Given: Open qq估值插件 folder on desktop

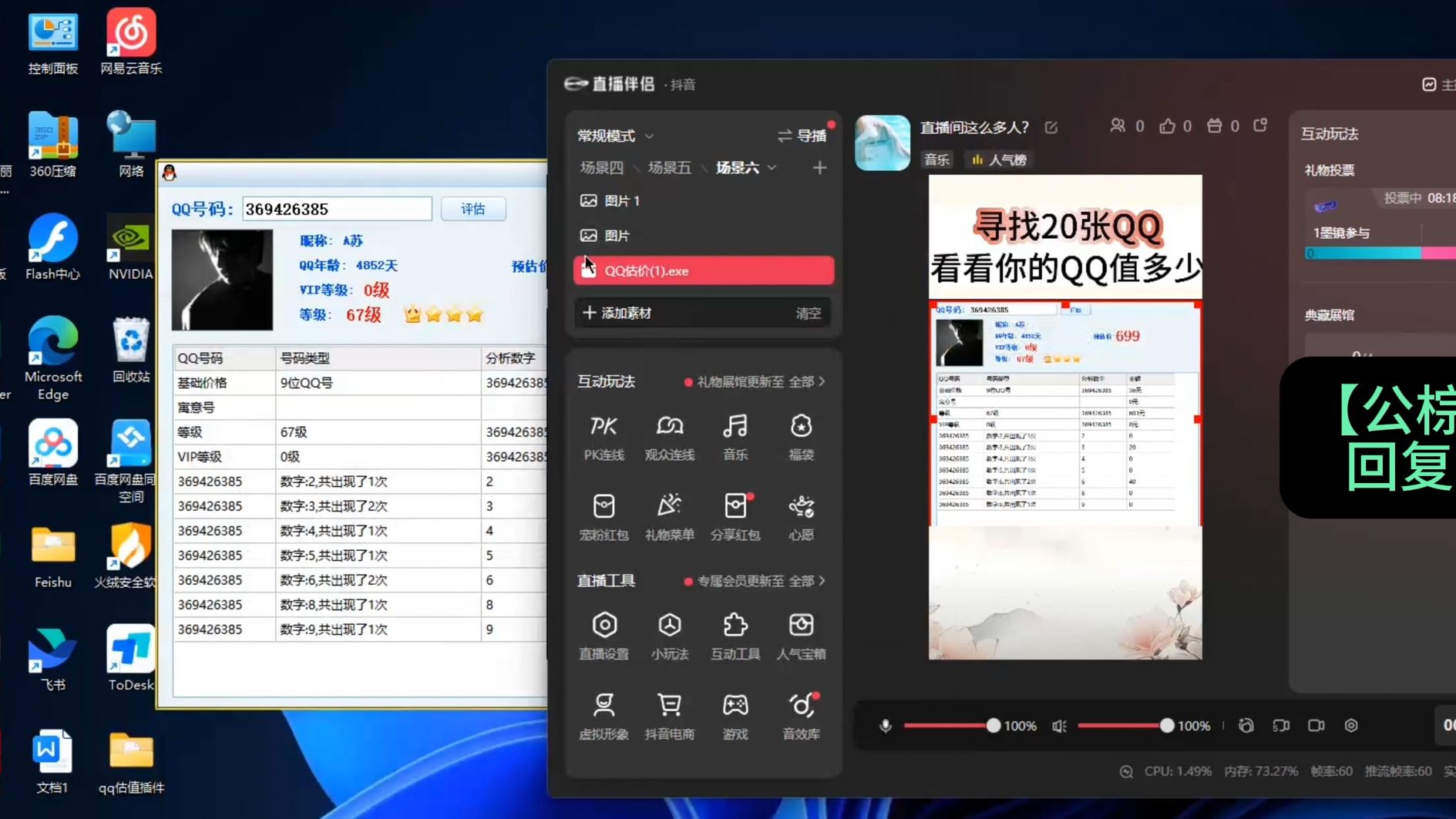Looking at the screenshot, I should (131, 763).
